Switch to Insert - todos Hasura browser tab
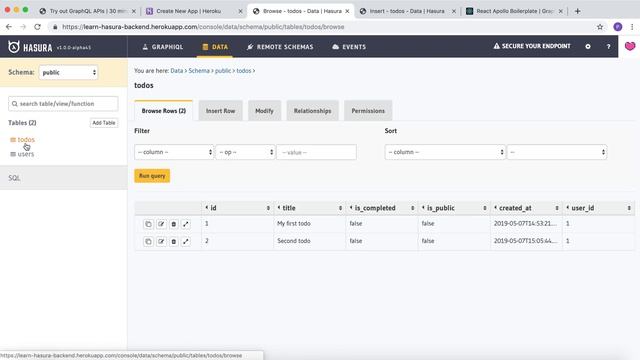 tap(407, 11)
